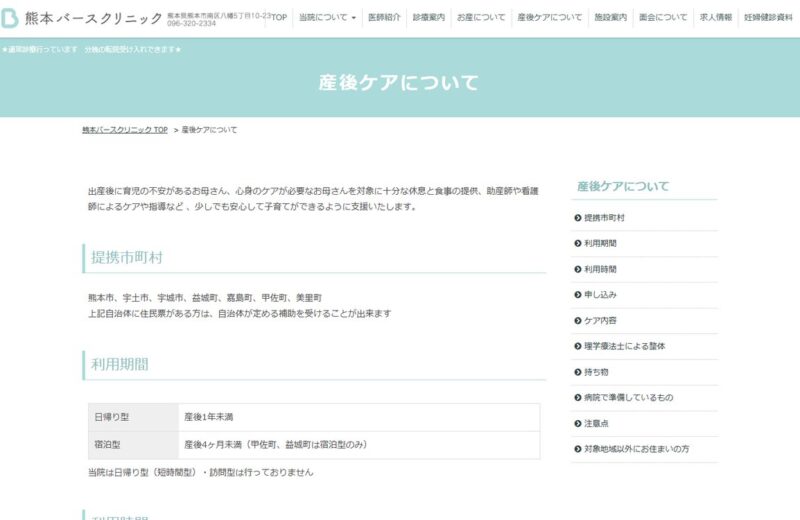This screenshot has width=800, height=520.
Task: Click the 産後ケアについて banner title
Action: [399, 83]
